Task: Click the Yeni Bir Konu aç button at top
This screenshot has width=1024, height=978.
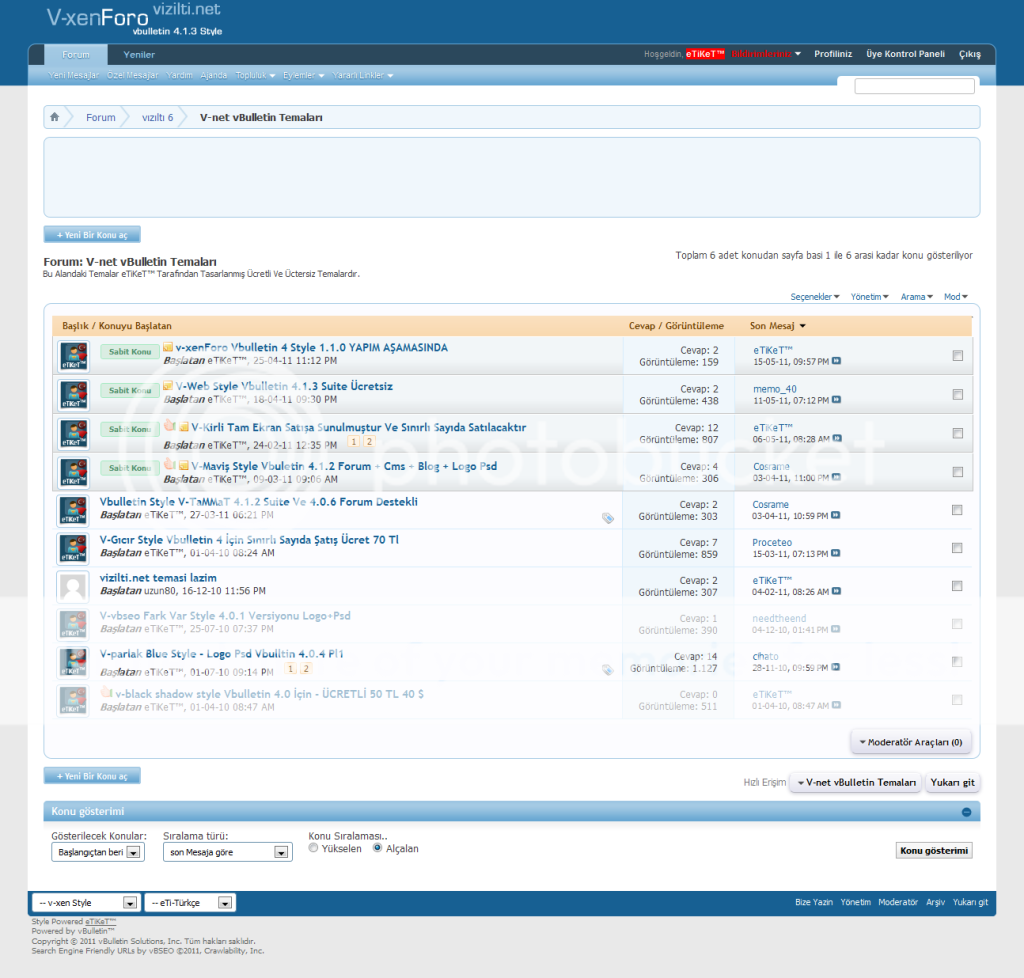Action: coord(92,235)
